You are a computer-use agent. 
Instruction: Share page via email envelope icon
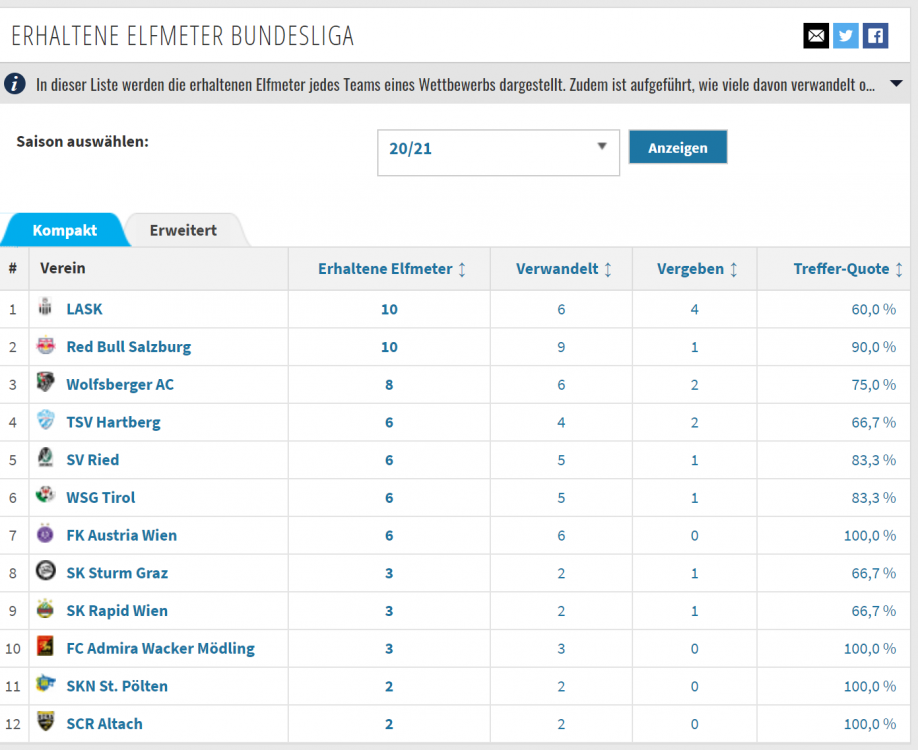[x=816, y=36]
